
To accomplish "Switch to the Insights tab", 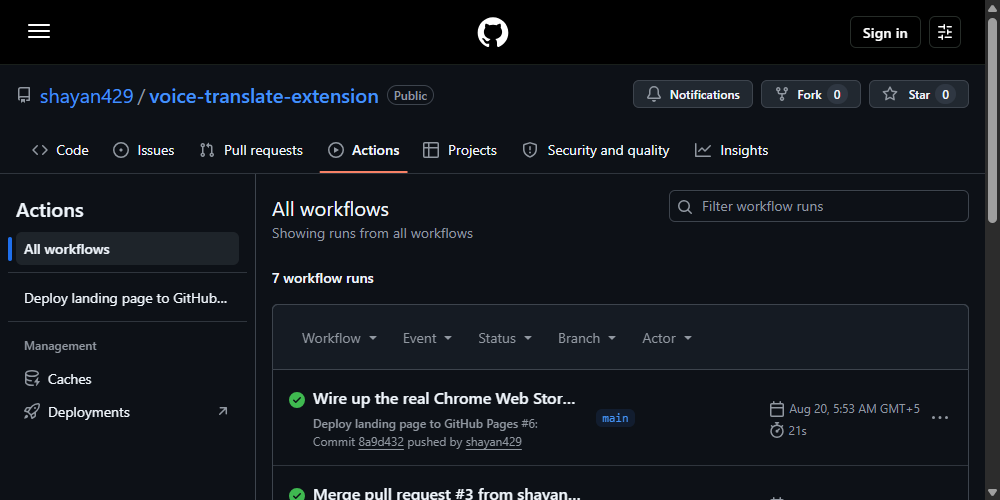I will [x=732, y=151].
